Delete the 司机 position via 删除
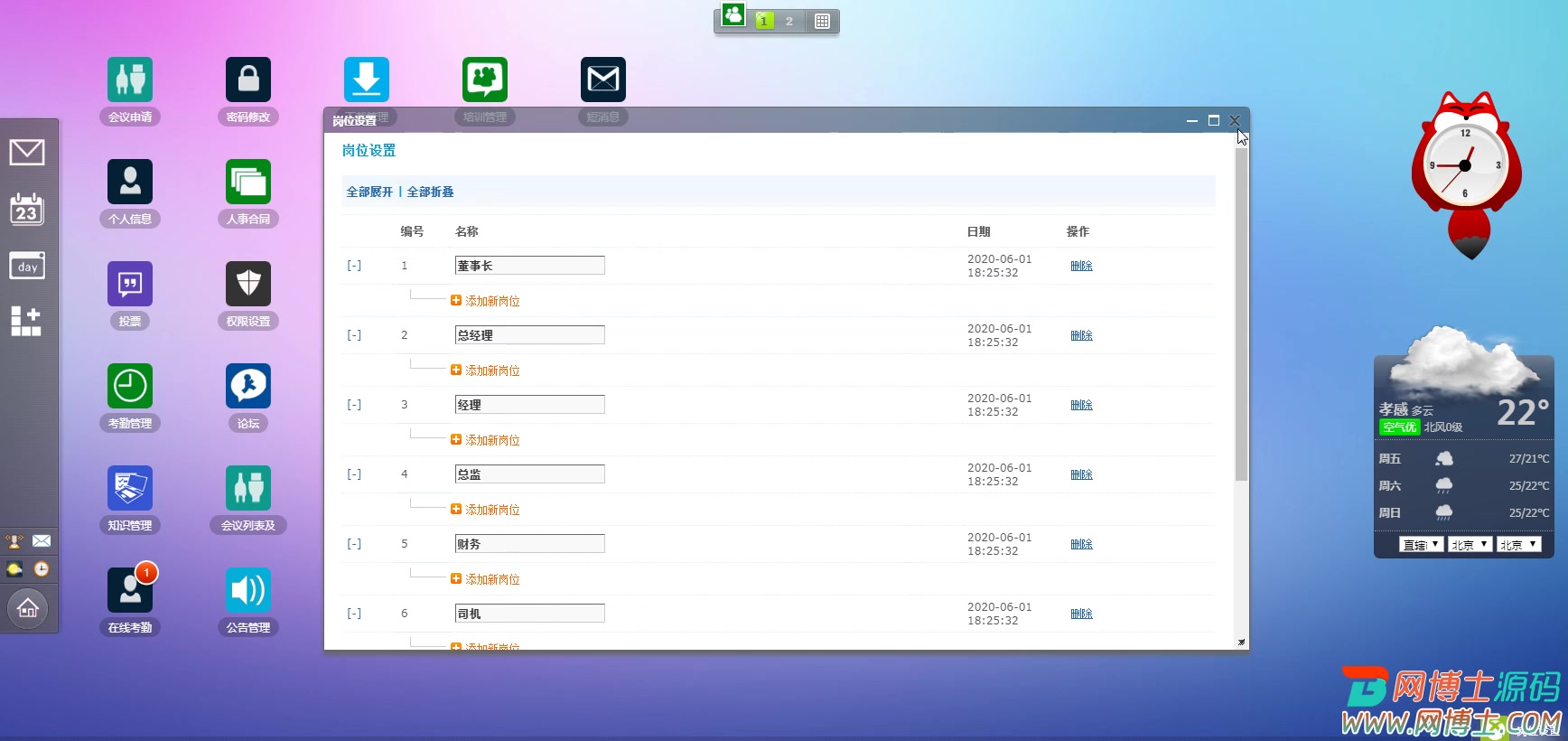This screenshot has width=1568, height=741. pyautogui.click(x=1081, y=614)
